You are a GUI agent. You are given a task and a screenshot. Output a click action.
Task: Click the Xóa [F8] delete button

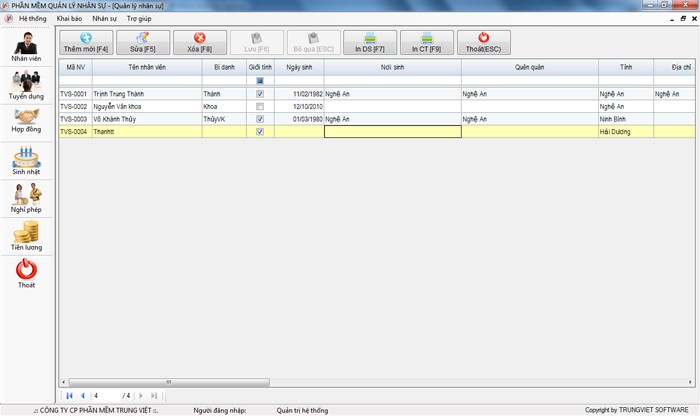(199, 42)
